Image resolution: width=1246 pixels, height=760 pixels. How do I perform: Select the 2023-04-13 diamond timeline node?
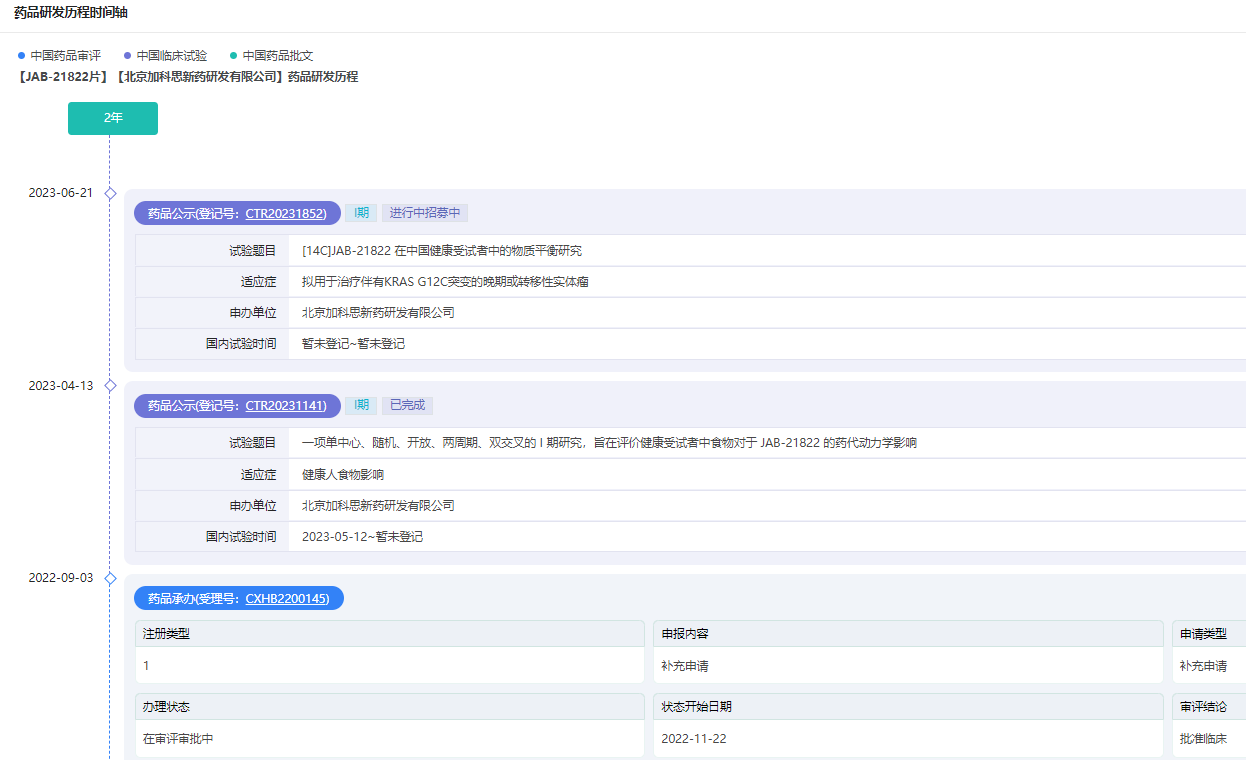click(110, 386)
